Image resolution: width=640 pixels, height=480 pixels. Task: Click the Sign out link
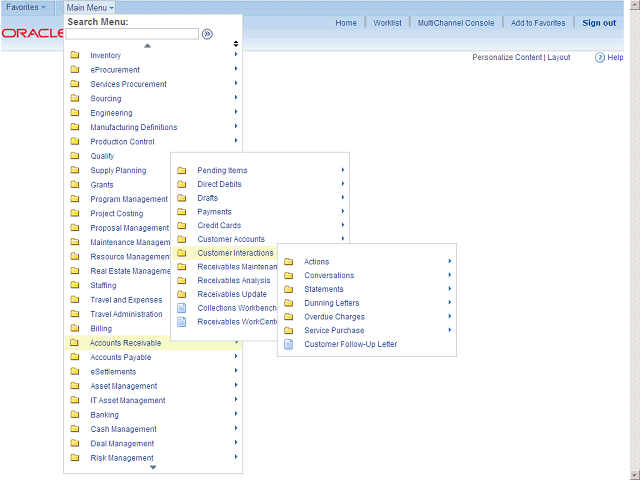coord(599,23)
